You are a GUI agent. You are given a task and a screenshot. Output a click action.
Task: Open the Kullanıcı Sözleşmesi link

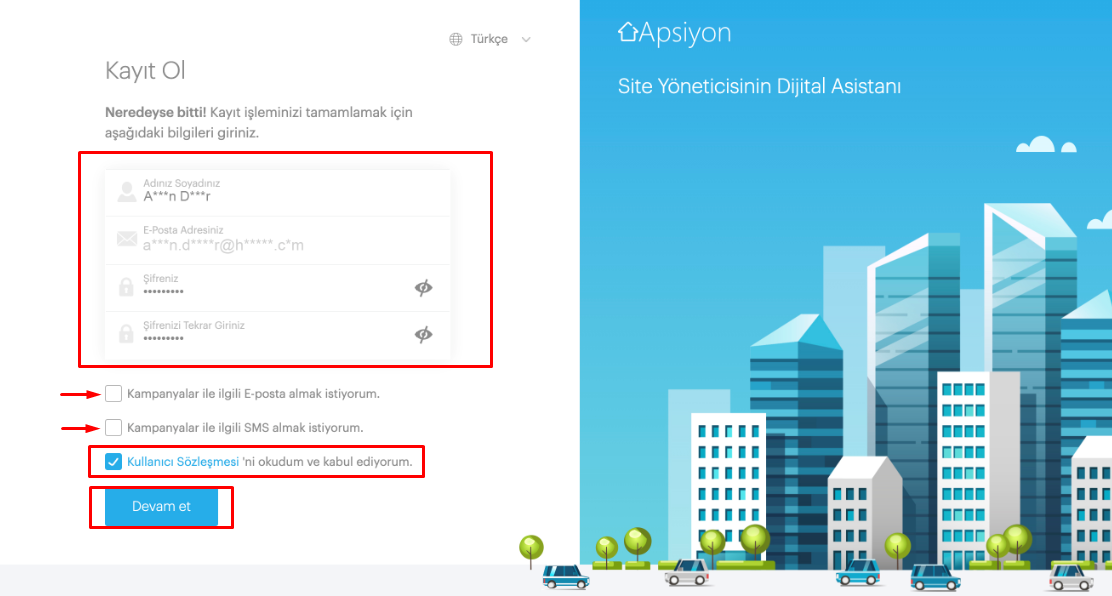click(183, 462)
